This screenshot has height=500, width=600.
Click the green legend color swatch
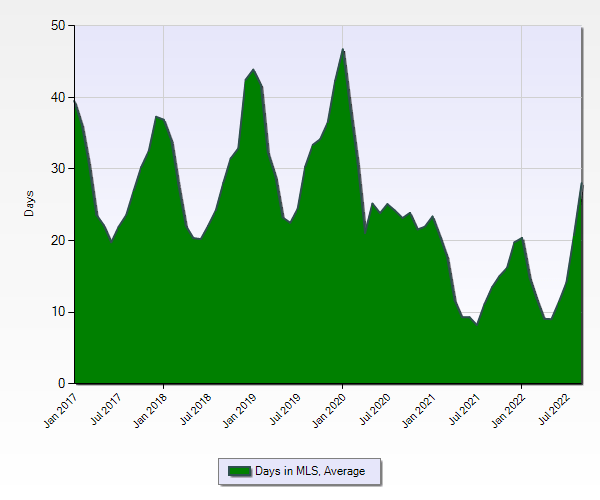[239, 471]
